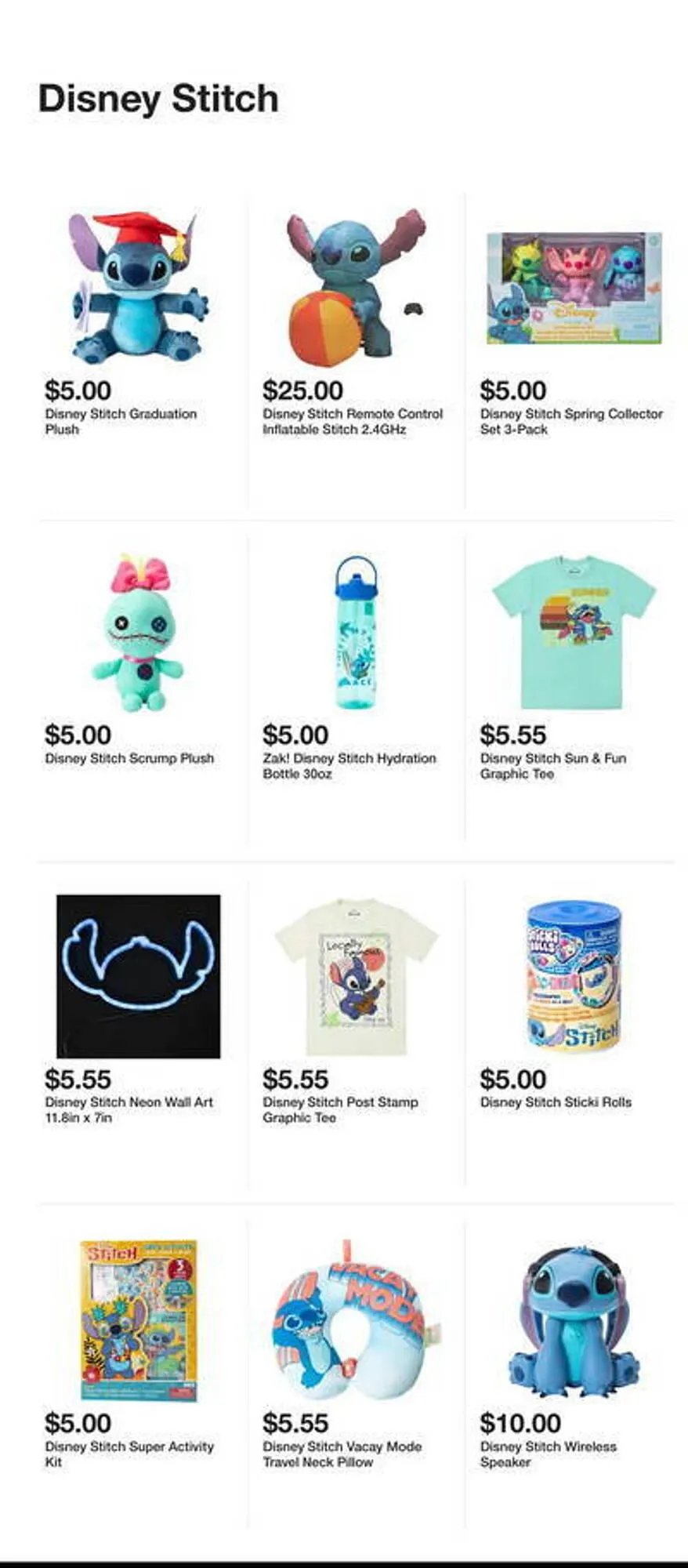Image resolution: width=688 pixels, height=1568 pixels.
Task: Open the Scrump Plush product photo
Action: coord(138,633)
